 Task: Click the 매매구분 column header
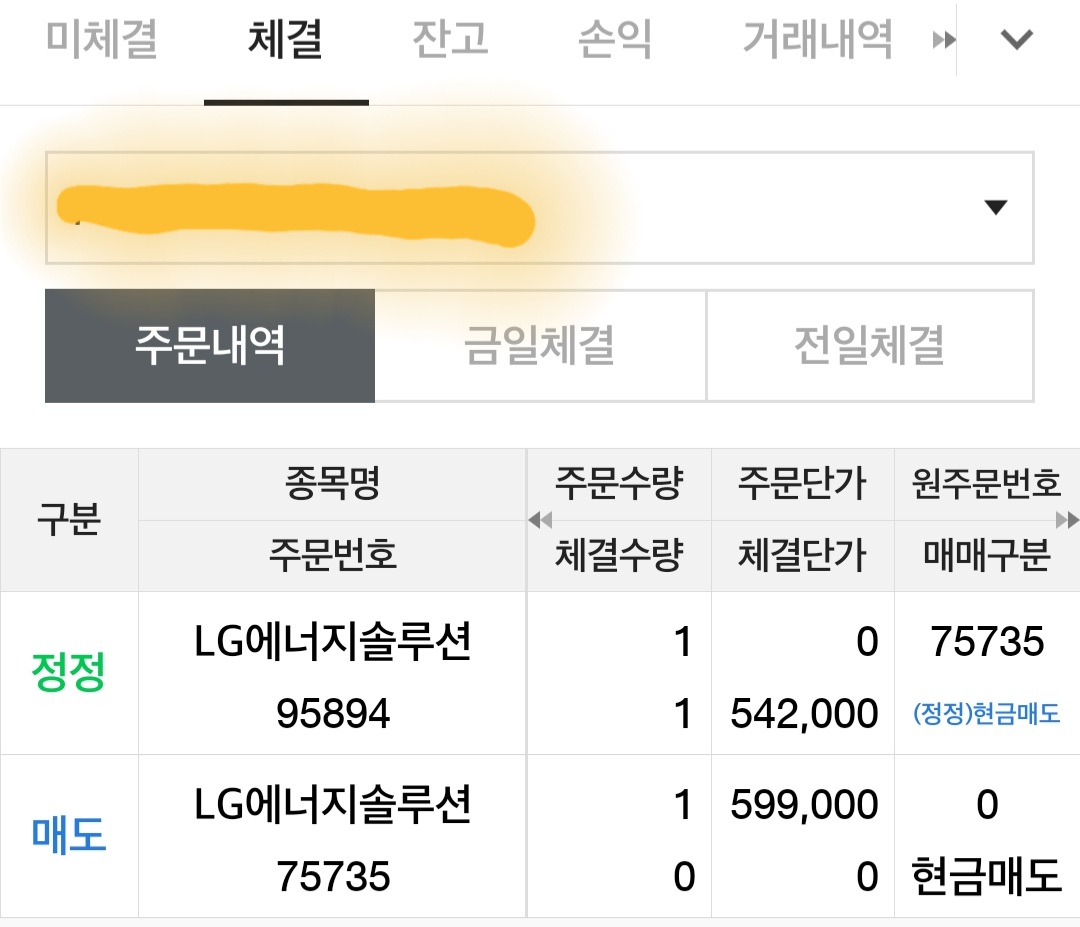click(986, 556)
